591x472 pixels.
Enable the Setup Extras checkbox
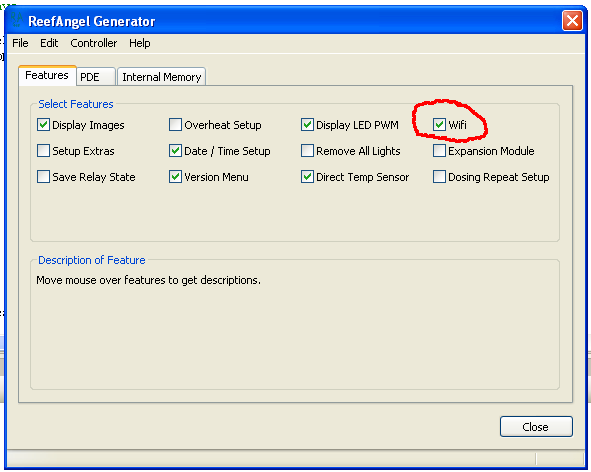click(x=43, y=150)
